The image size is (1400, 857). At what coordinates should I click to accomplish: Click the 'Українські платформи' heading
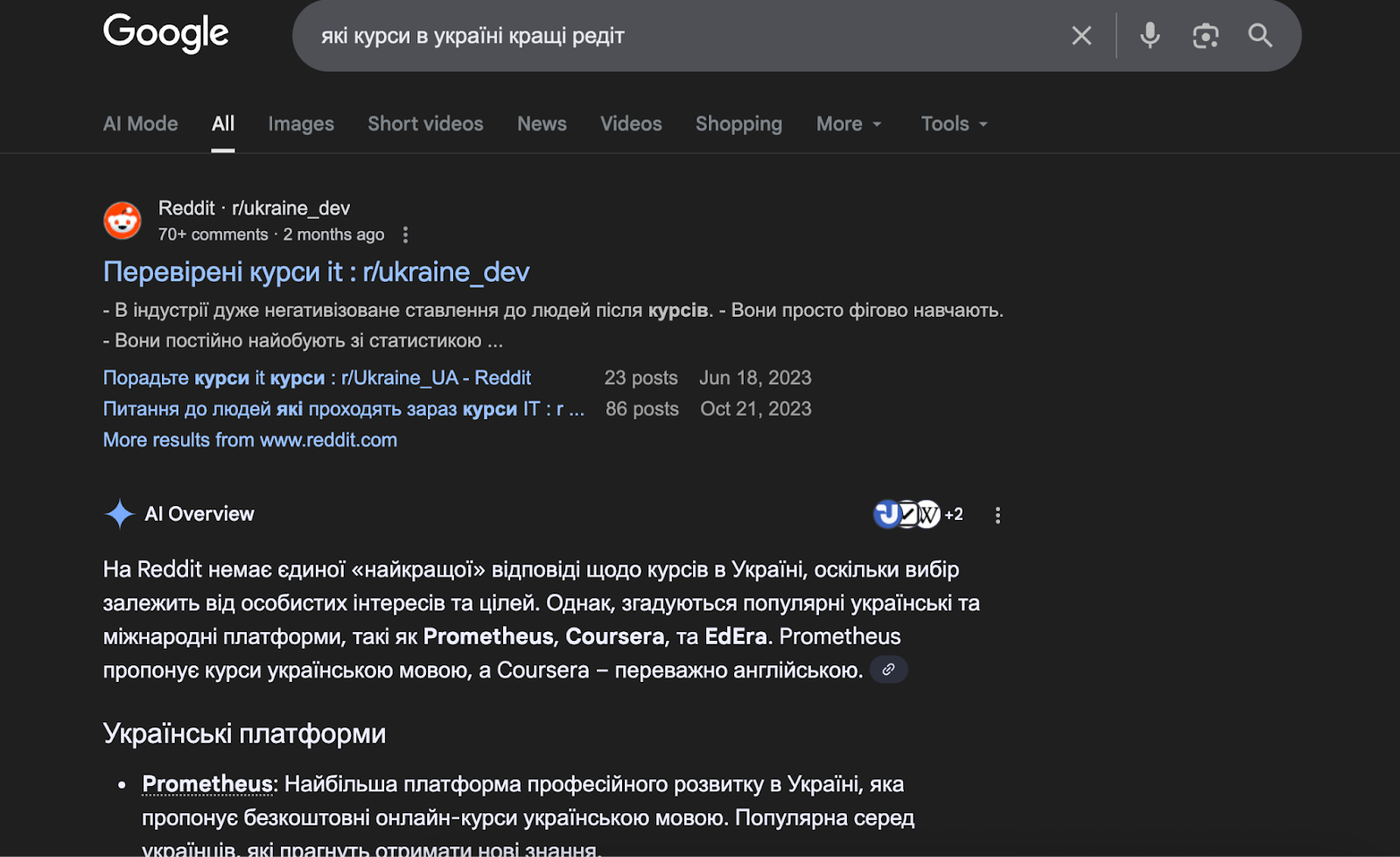coord(244,733)
